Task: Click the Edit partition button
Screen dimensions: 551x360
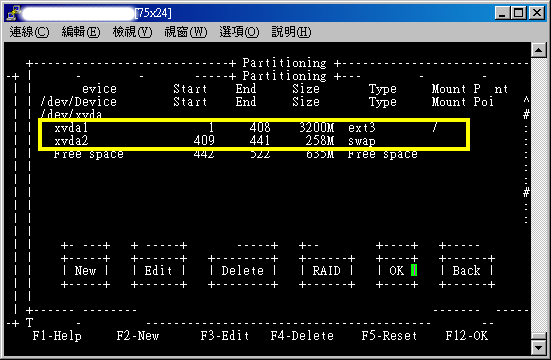Action: [x=158, y=271]
